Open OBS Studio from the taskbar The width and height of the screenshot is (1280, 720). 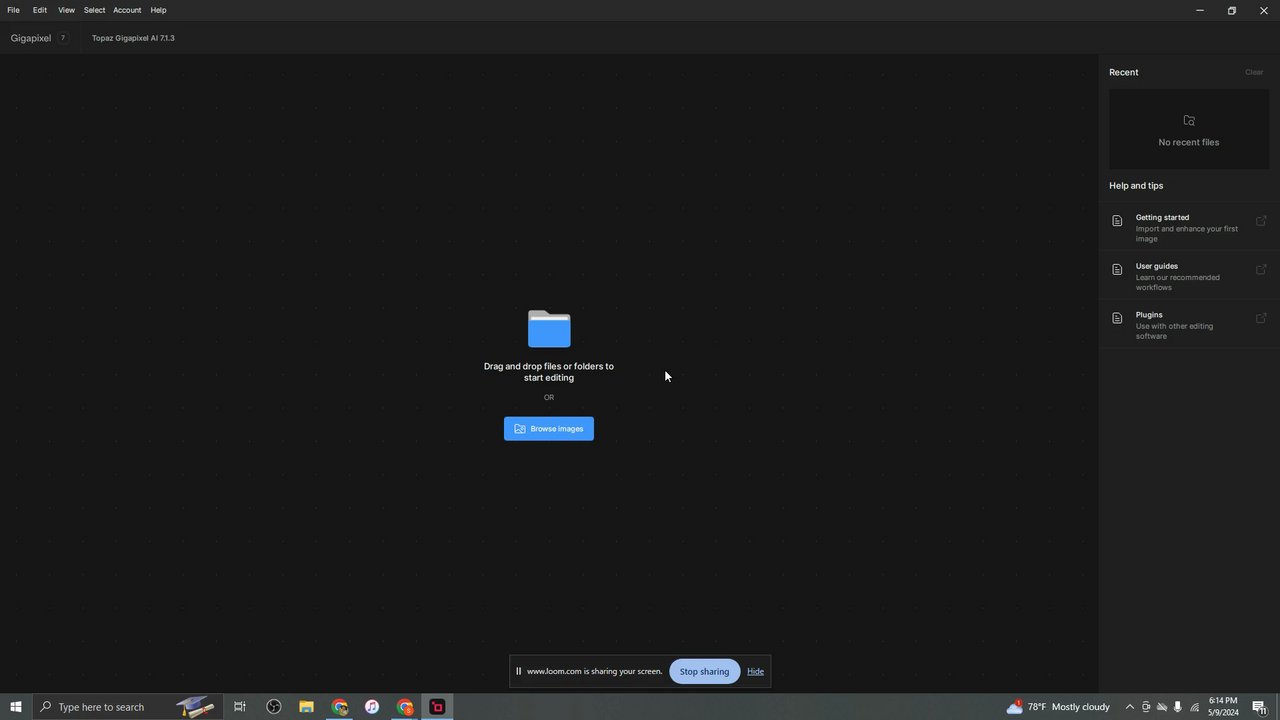(273, 707)
